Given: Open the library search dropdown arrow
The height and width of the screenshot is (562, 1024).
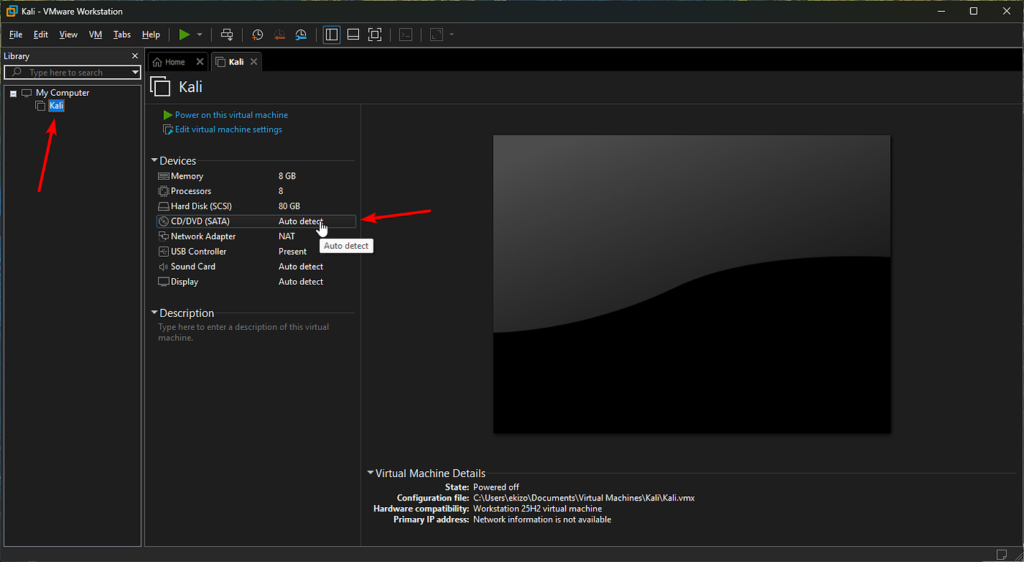Looking at the screenshot, I should click(135, 72).
